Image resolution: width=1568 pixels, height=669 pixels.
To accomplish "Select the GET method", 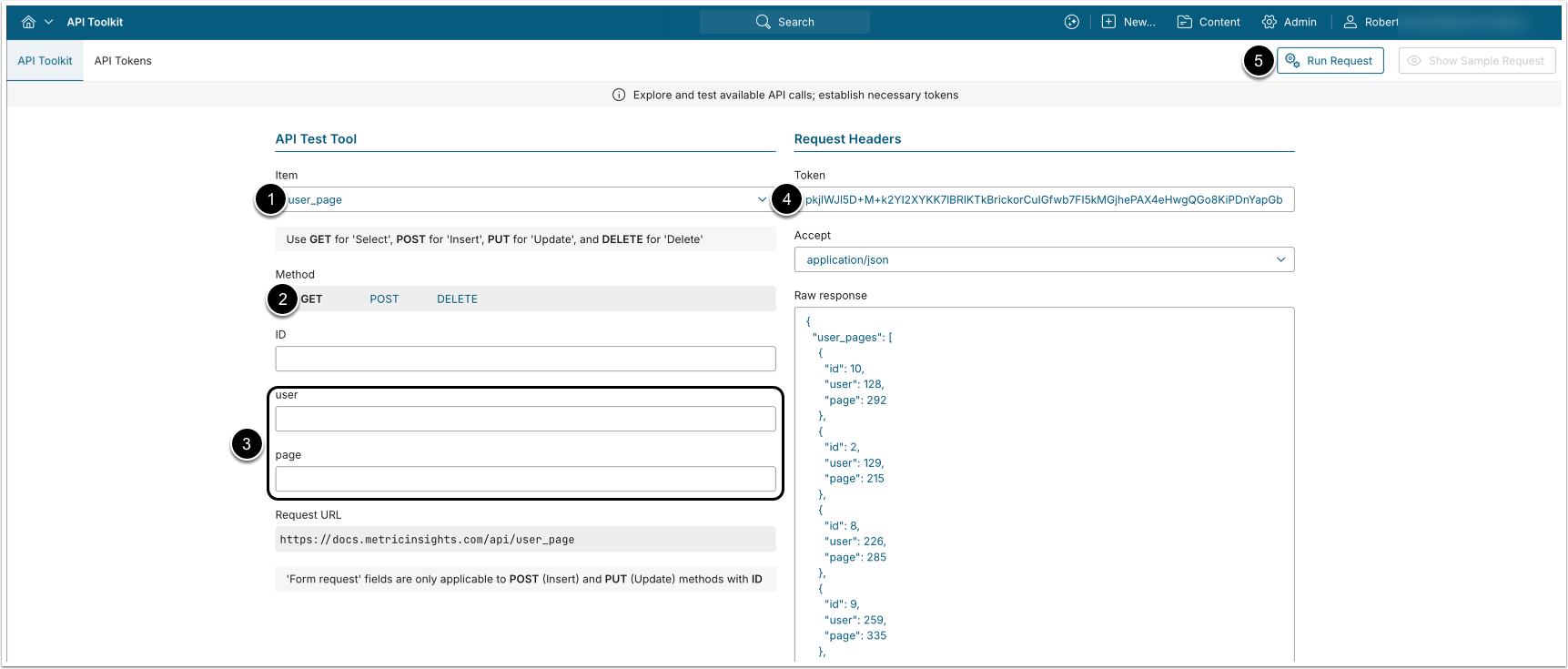I will point(311,299).
